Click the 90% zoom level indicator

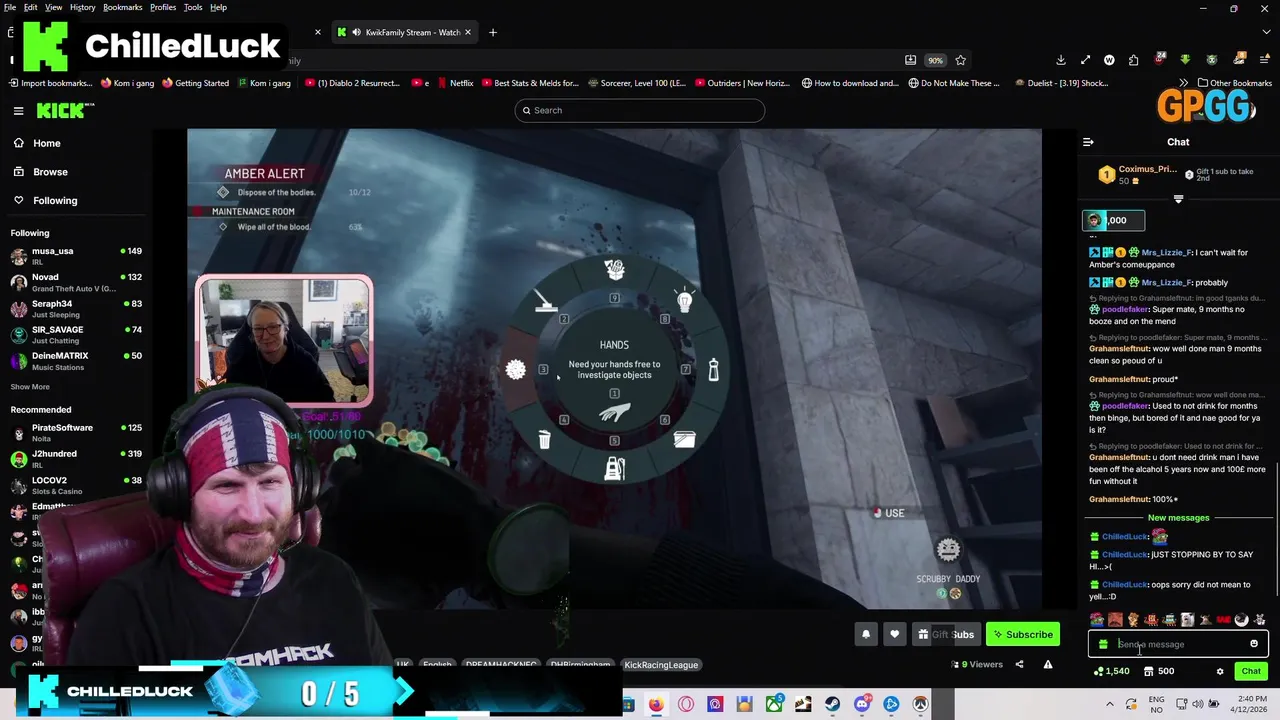pos(934,60)
